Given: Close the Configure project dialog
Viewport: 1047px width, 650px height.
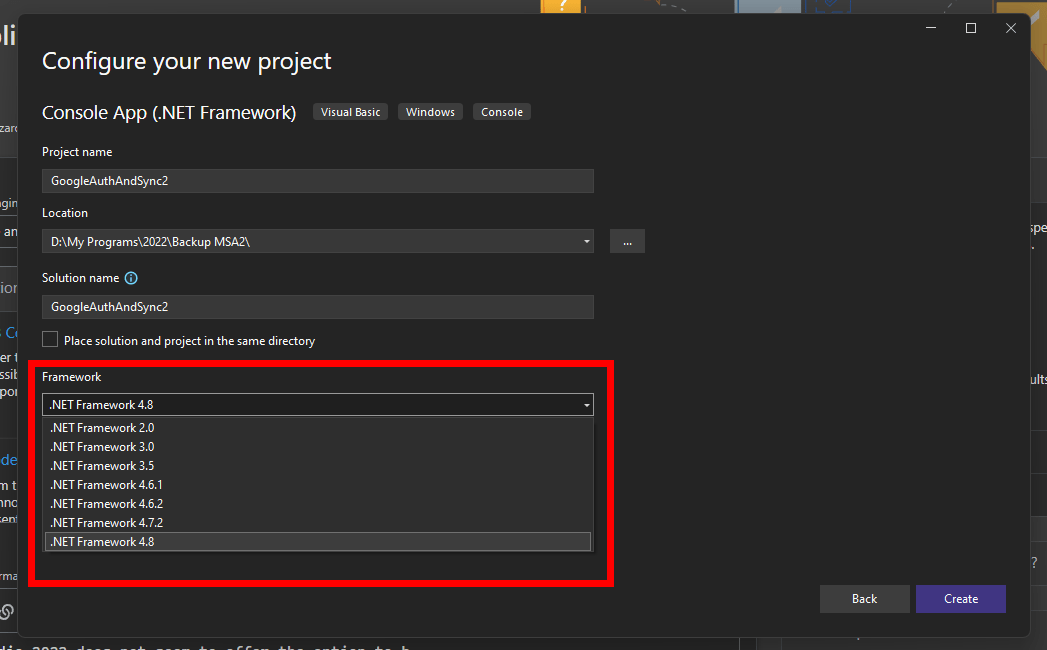Looking at the screenshot, I should click(1011, 28).
